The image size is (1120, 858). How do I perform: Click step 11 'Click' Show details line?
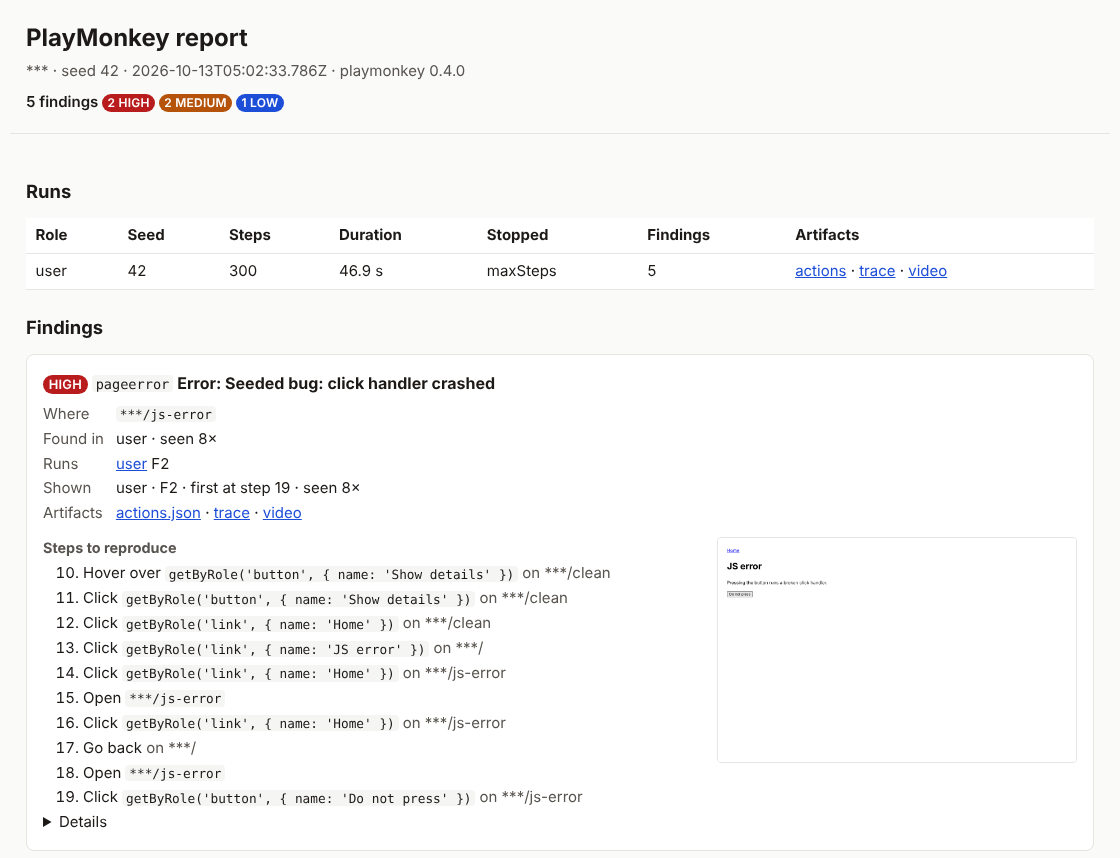[311, 599]
